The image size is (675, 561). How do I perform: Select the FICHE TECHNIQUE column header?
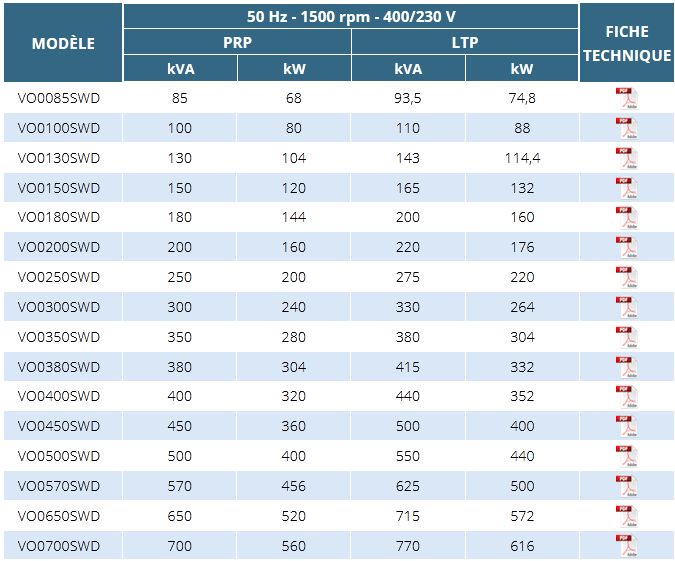(627, 43)
